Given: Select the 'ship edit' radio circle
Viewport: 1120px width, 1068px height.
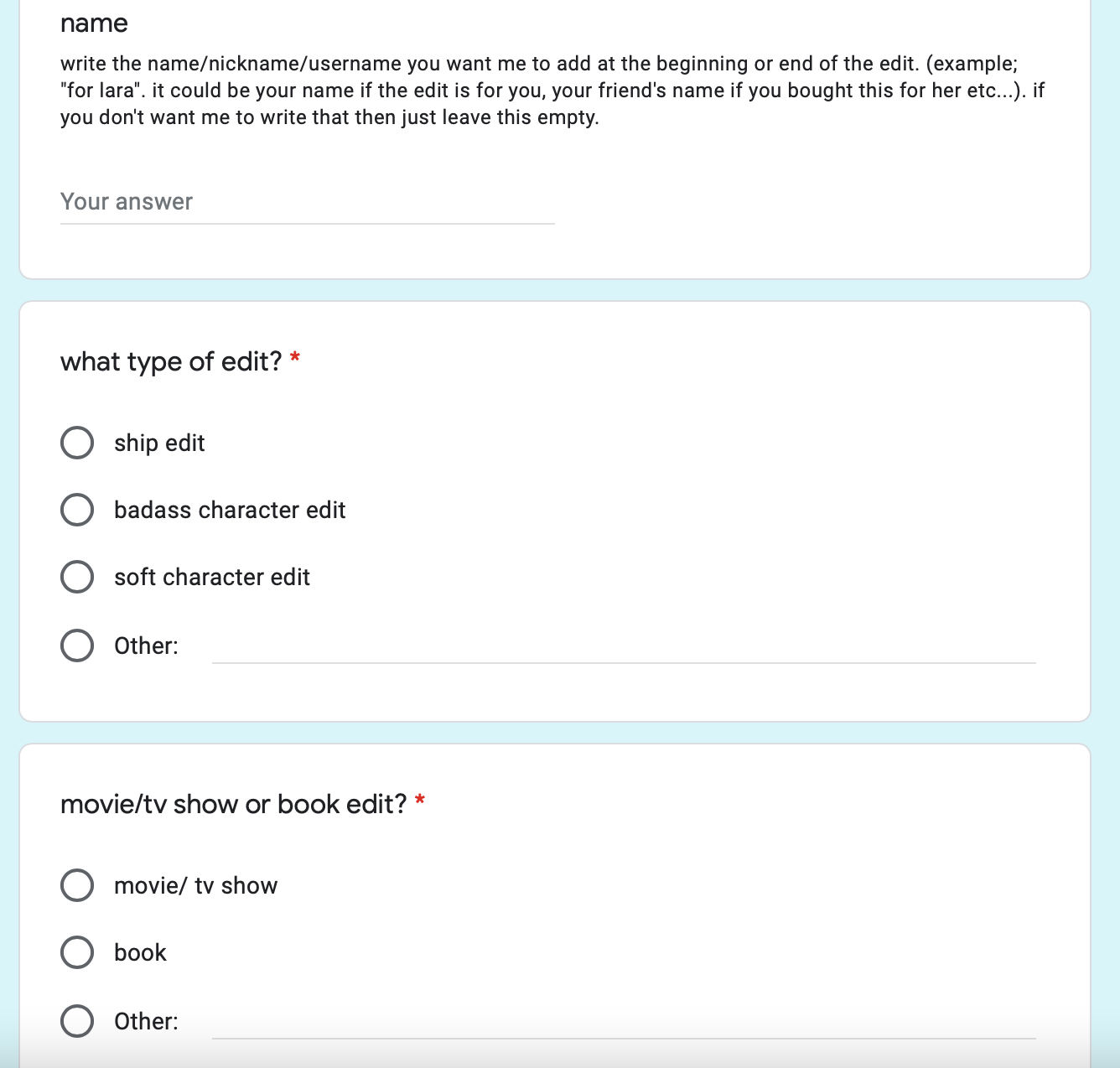Looking at the screenshot, I should 77,443.
